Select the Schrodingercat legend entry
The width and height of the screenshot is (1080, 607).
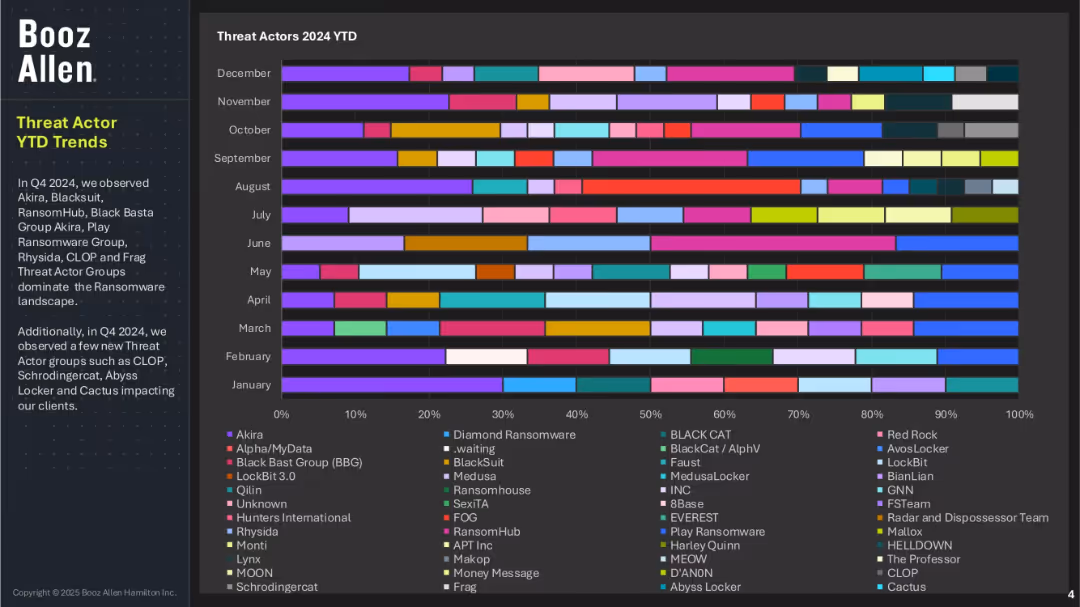(272, 587)
